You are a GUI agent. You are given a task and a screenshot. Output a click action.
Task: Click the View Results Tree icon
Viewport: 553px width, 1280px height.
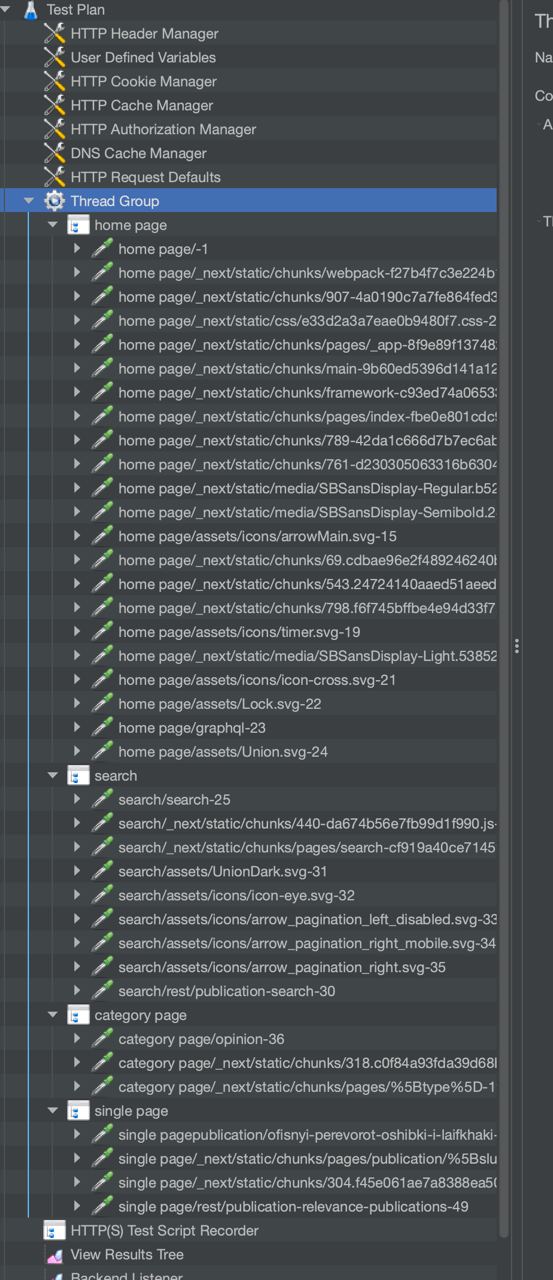click(x=55, y=1255)
